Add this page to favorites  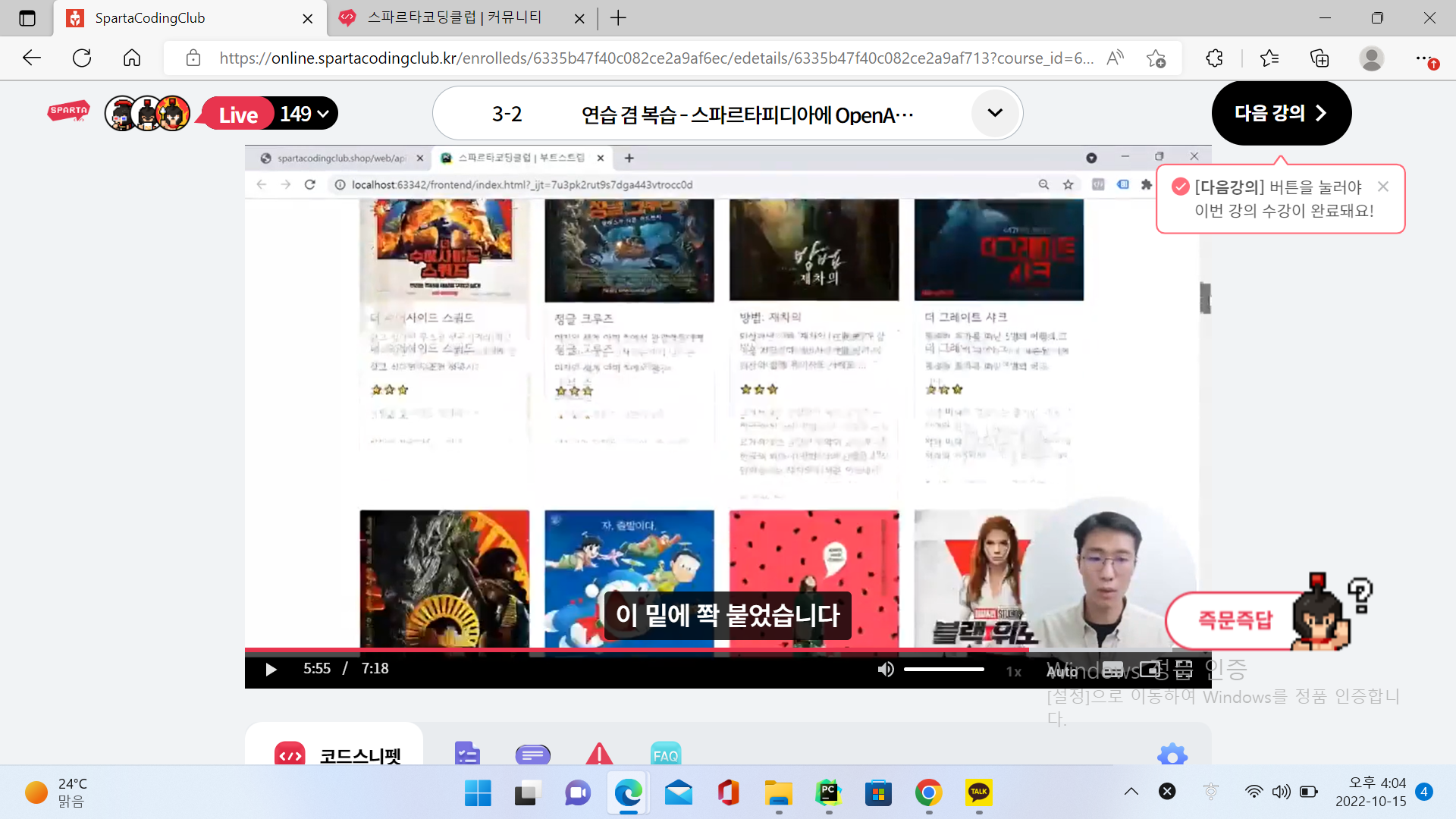pyautogui.click(x=1156, y=58)
